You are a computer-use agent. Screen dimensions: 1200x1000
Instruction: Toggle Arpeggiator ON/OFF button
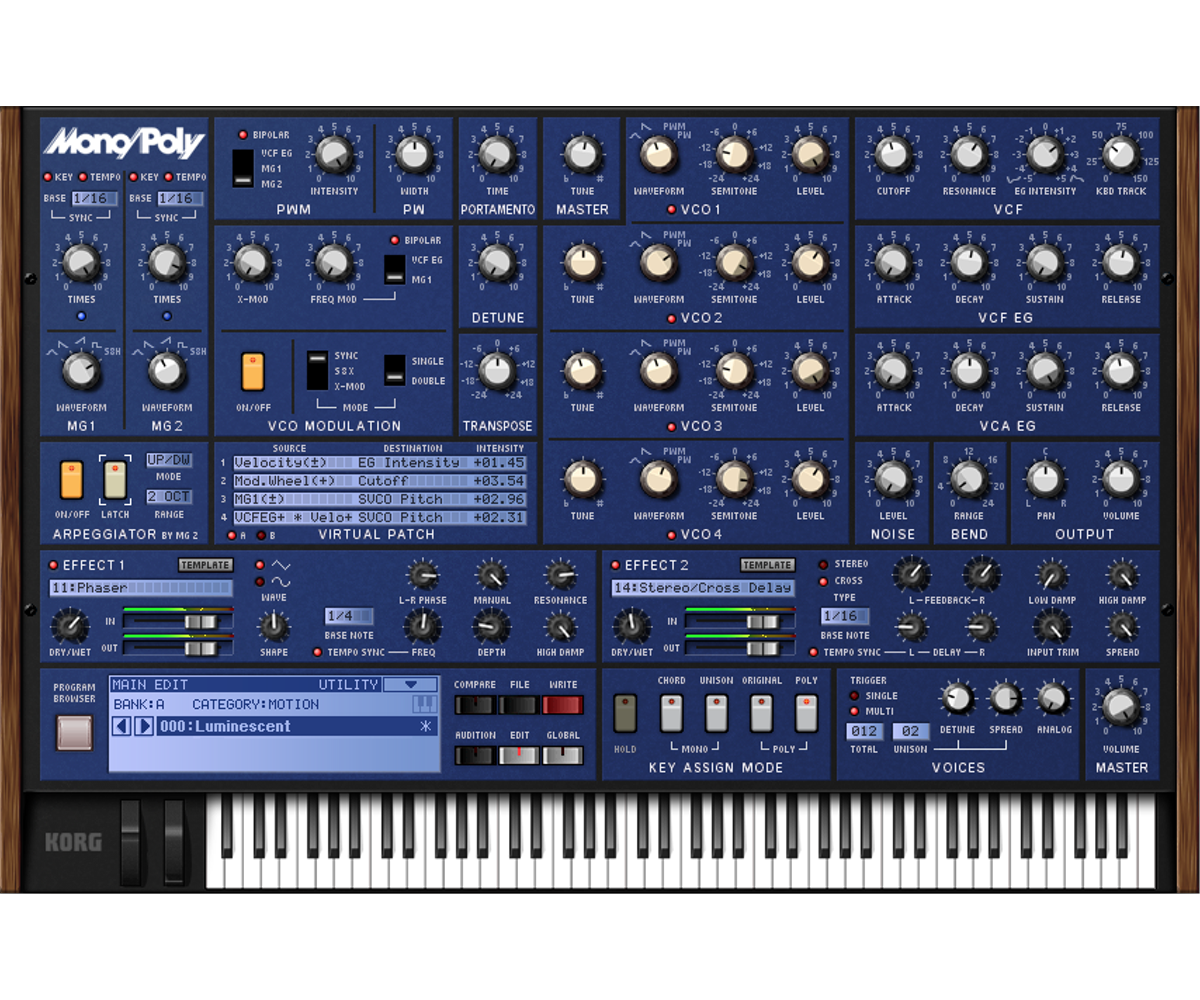coord(71,480)
